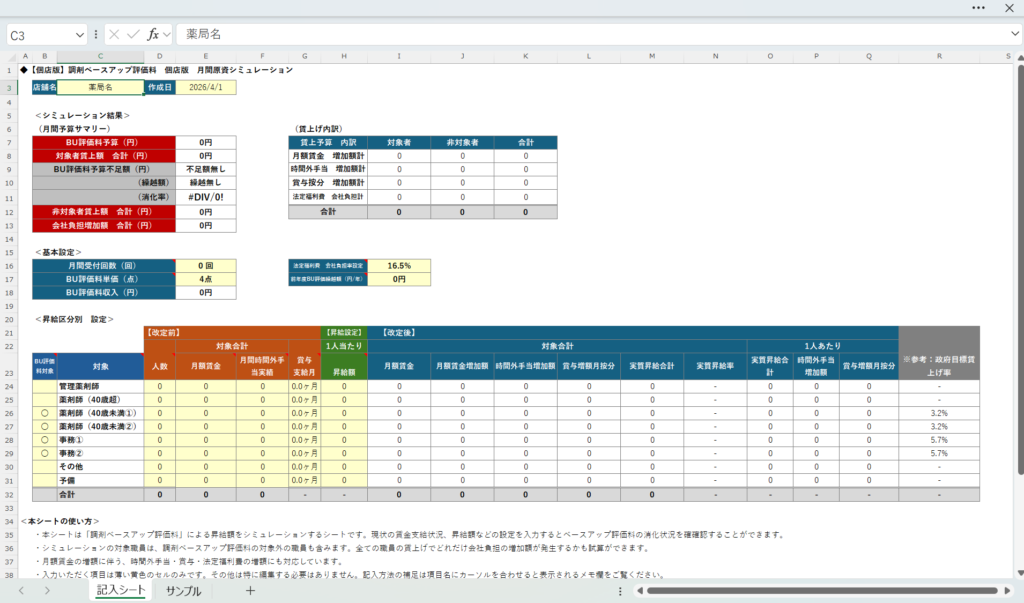
Task: Expand the formula bar with right chevron
Action: click(x=1014, y=34)
